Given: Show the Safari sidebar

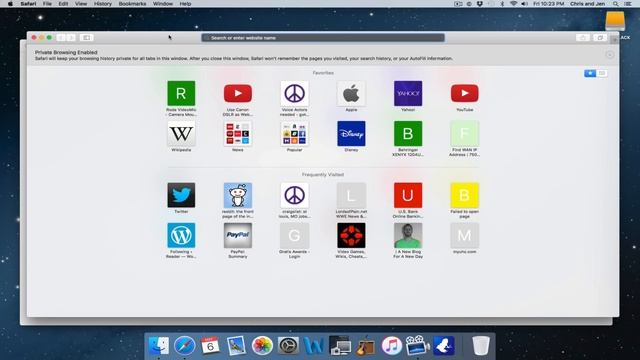Looking at the screenshot, I should pos(87,38).
